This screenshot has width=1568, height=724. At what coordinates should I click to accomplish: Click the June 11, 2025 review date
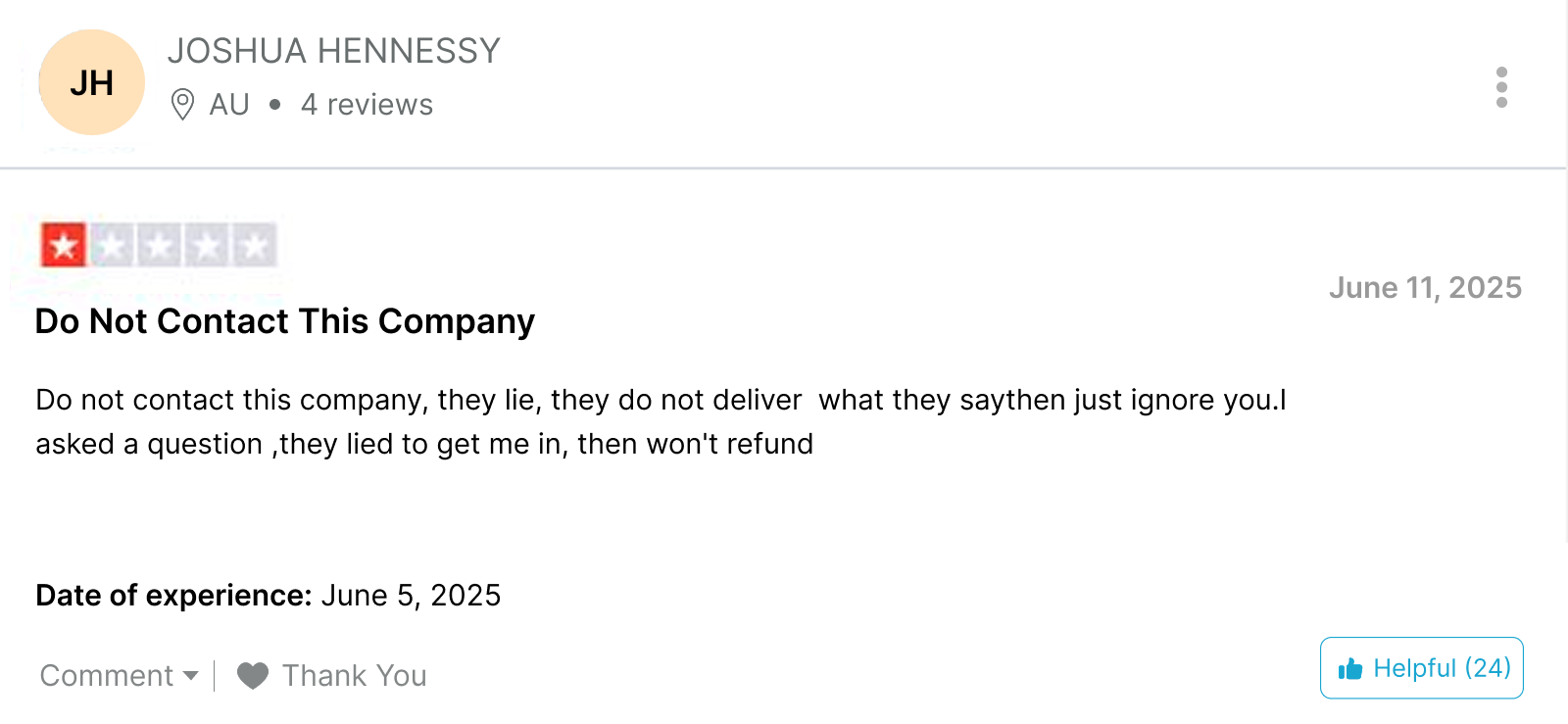(x=1426, y=288)
